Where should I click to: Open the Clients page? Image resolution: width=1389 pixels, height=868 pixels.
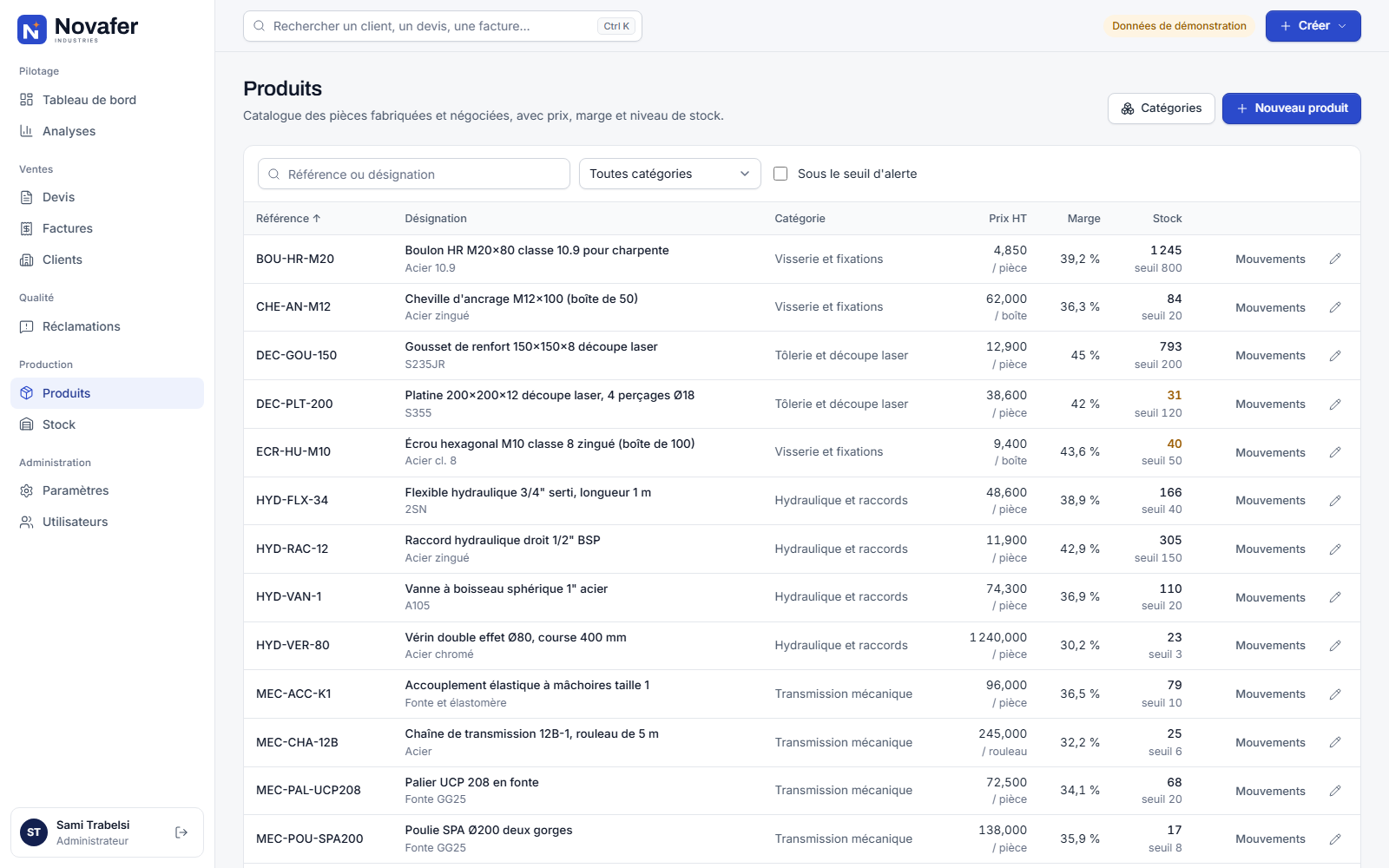pos(108,260)
